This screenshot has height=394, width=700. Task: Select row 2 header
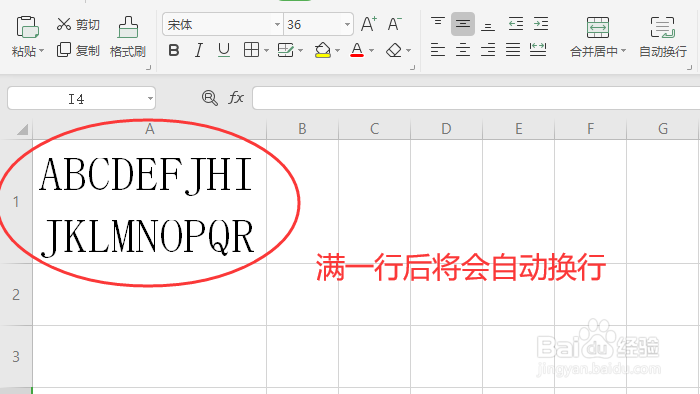(x=16, y=294)
